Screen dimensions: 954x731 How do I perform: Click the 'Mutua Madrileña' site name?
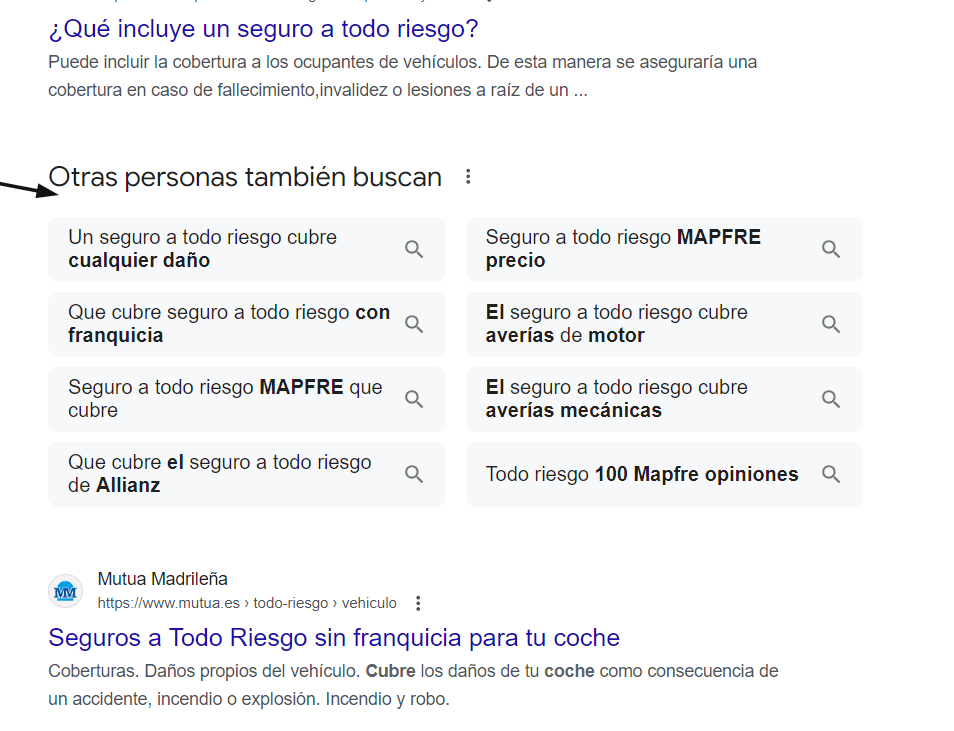tap(162, 579)
